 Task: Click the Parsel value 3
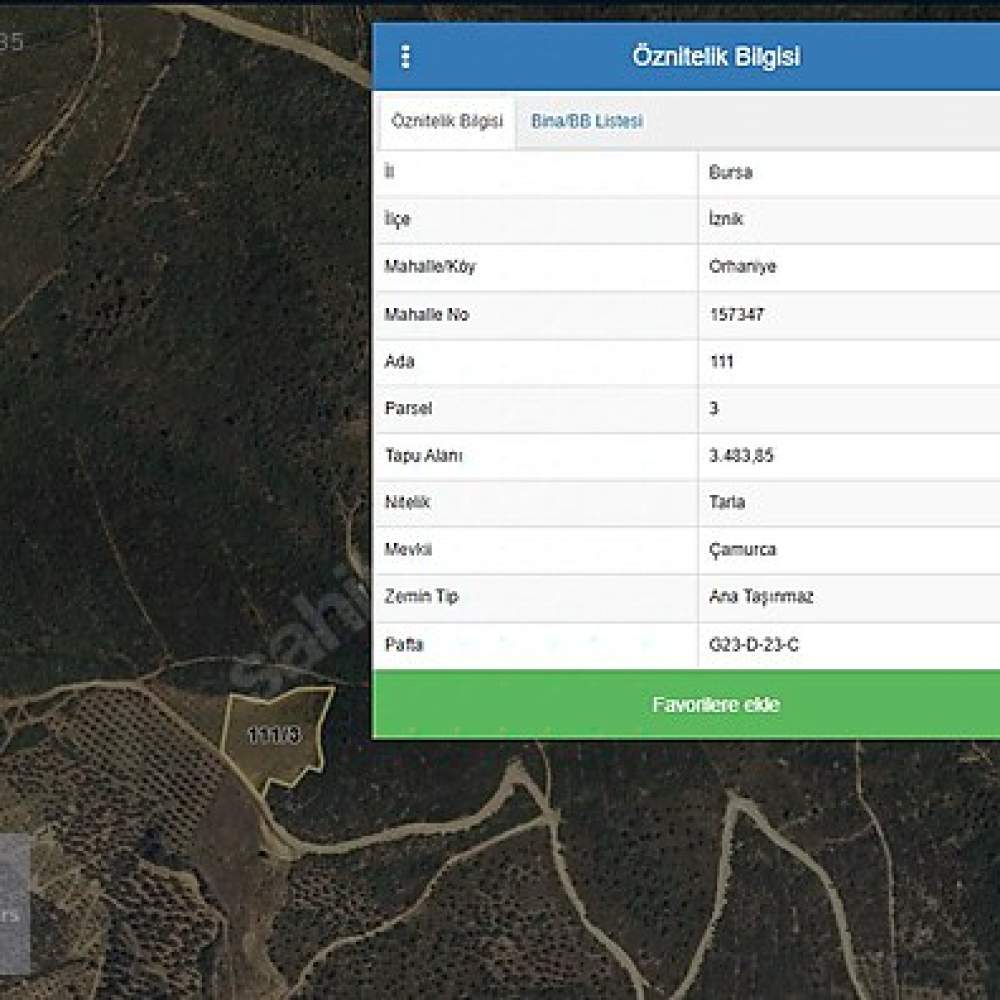click(x=714, y=408)
